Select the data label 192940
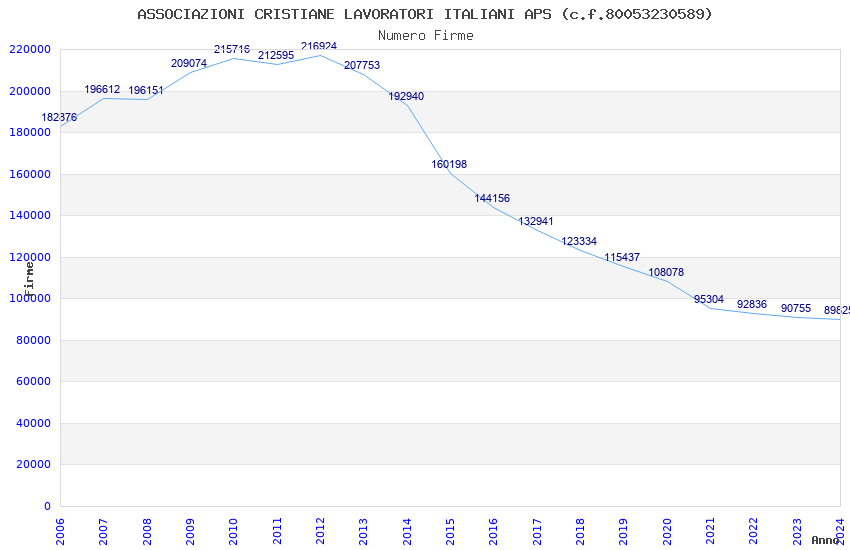 pos(406,96)
